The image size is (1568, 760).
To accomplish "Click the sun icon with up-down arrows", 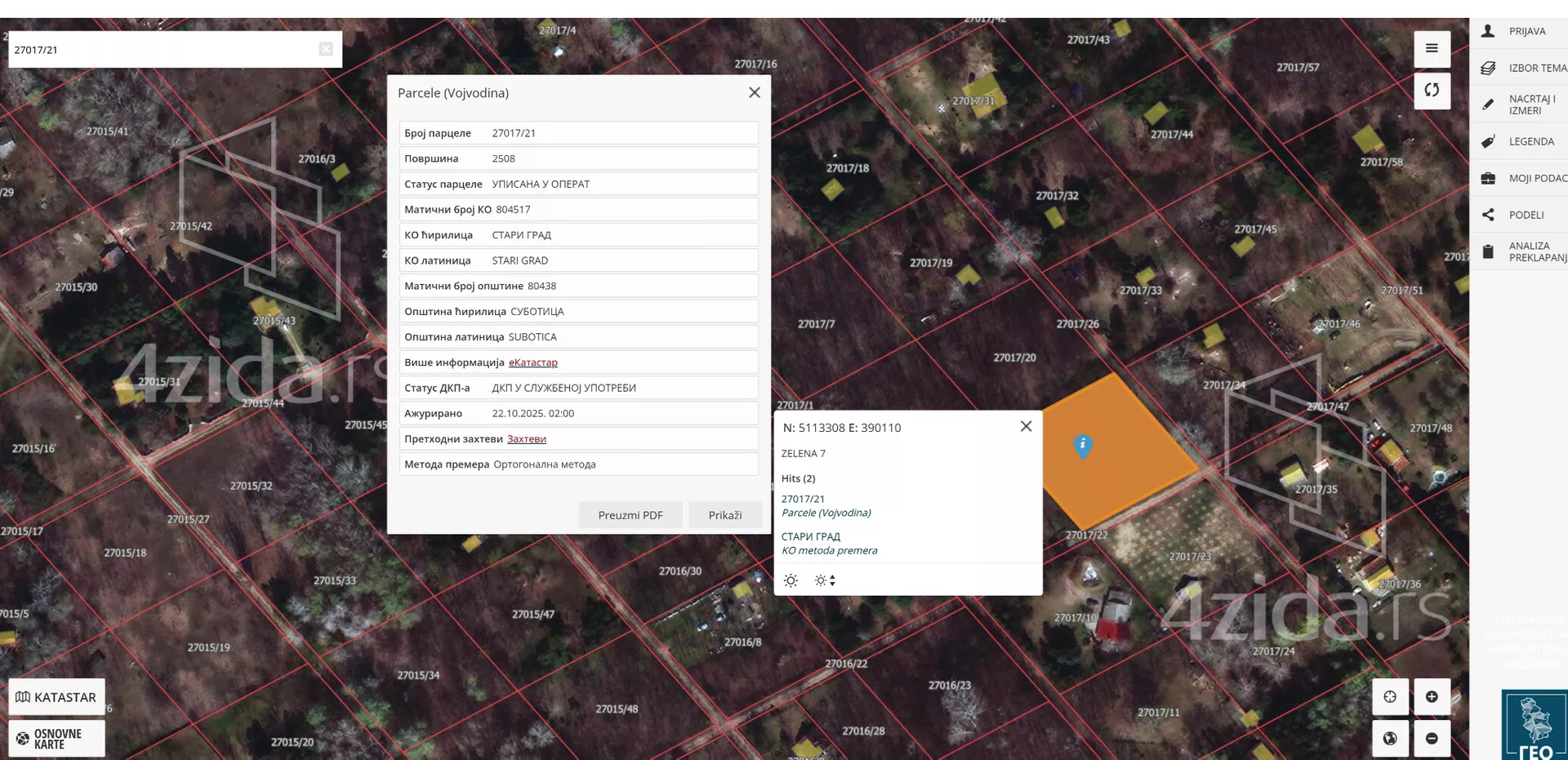I will [x=824, y=581].
